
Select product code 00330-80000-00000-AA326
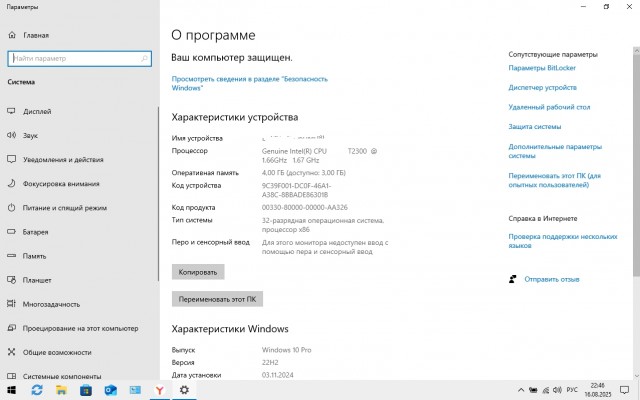[304, 208]
